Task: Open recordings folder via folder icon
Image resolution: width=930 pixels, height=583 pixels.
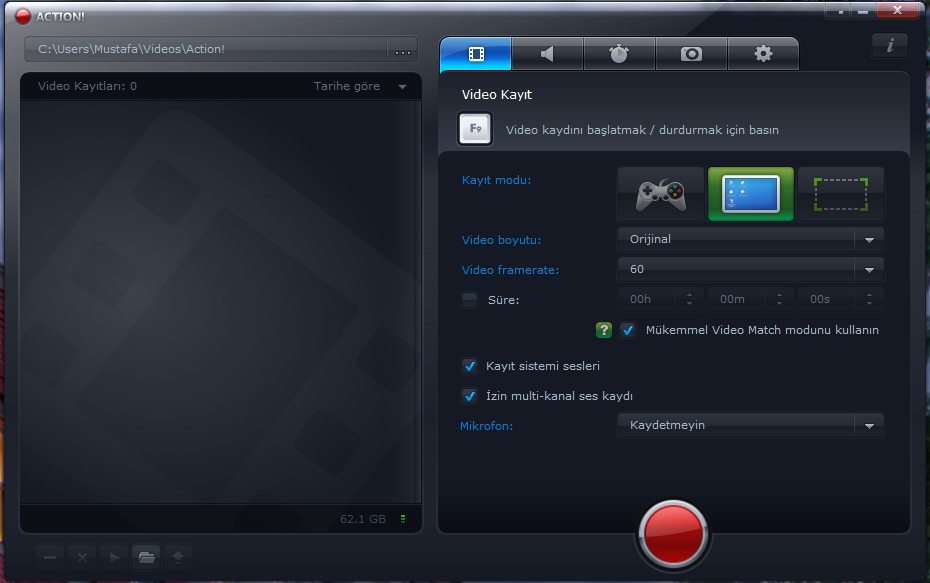Action: point(146,557)
